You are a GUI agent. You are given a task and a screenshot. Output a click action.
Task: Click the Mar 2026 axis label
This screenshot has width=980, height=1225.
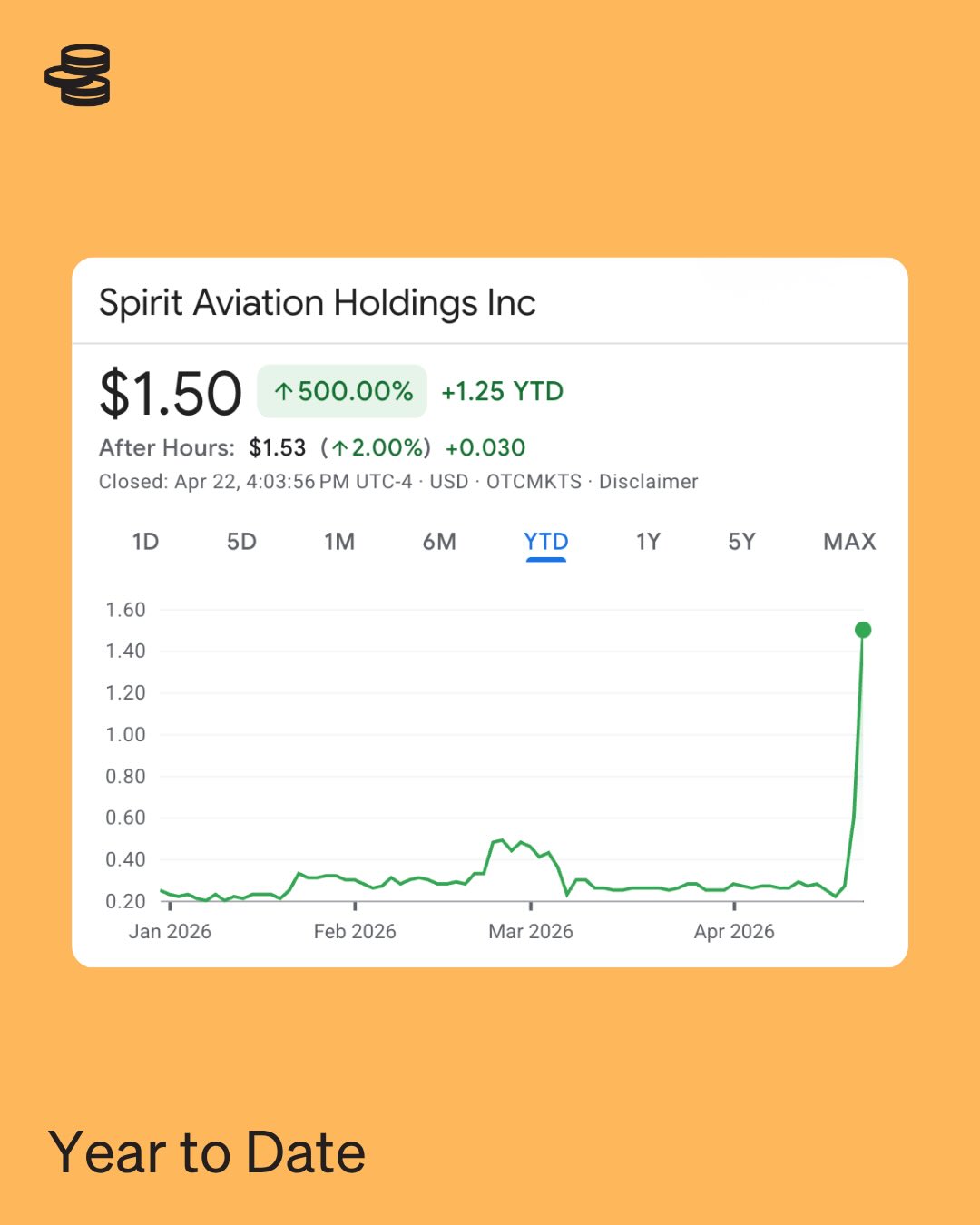click(531, 932)
